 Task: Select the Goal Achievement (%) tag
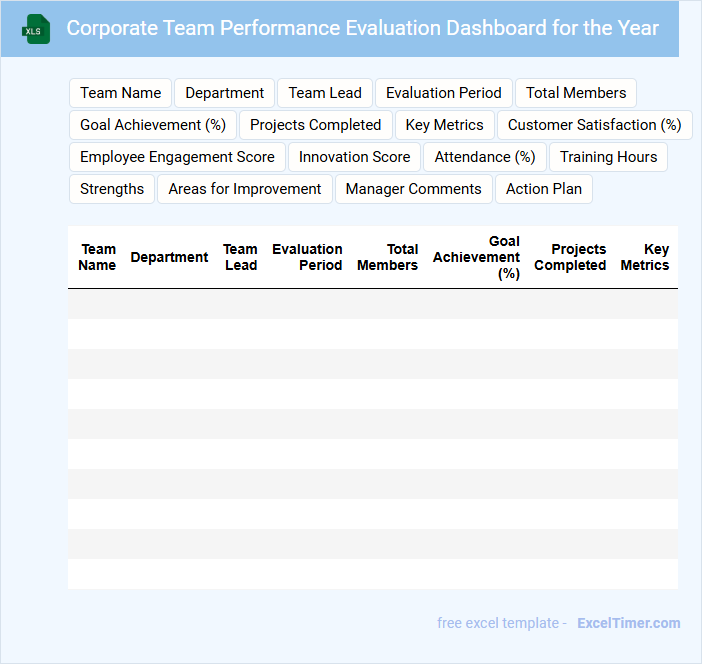point(152,125)
